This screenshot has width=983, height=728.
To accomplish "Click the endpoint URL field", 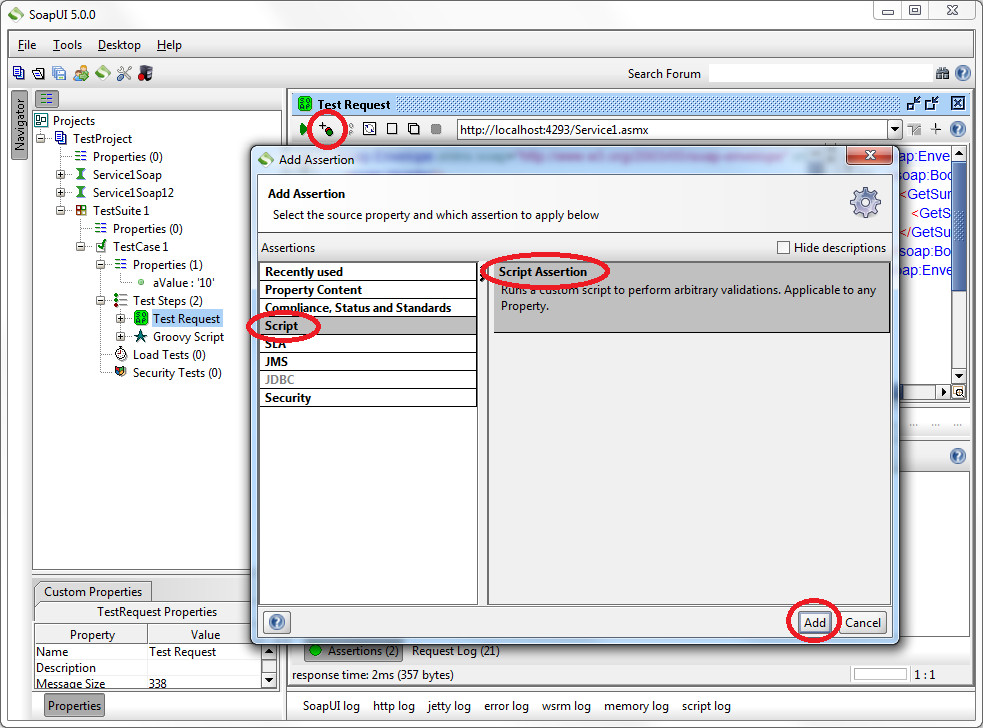I will point(672,130).
